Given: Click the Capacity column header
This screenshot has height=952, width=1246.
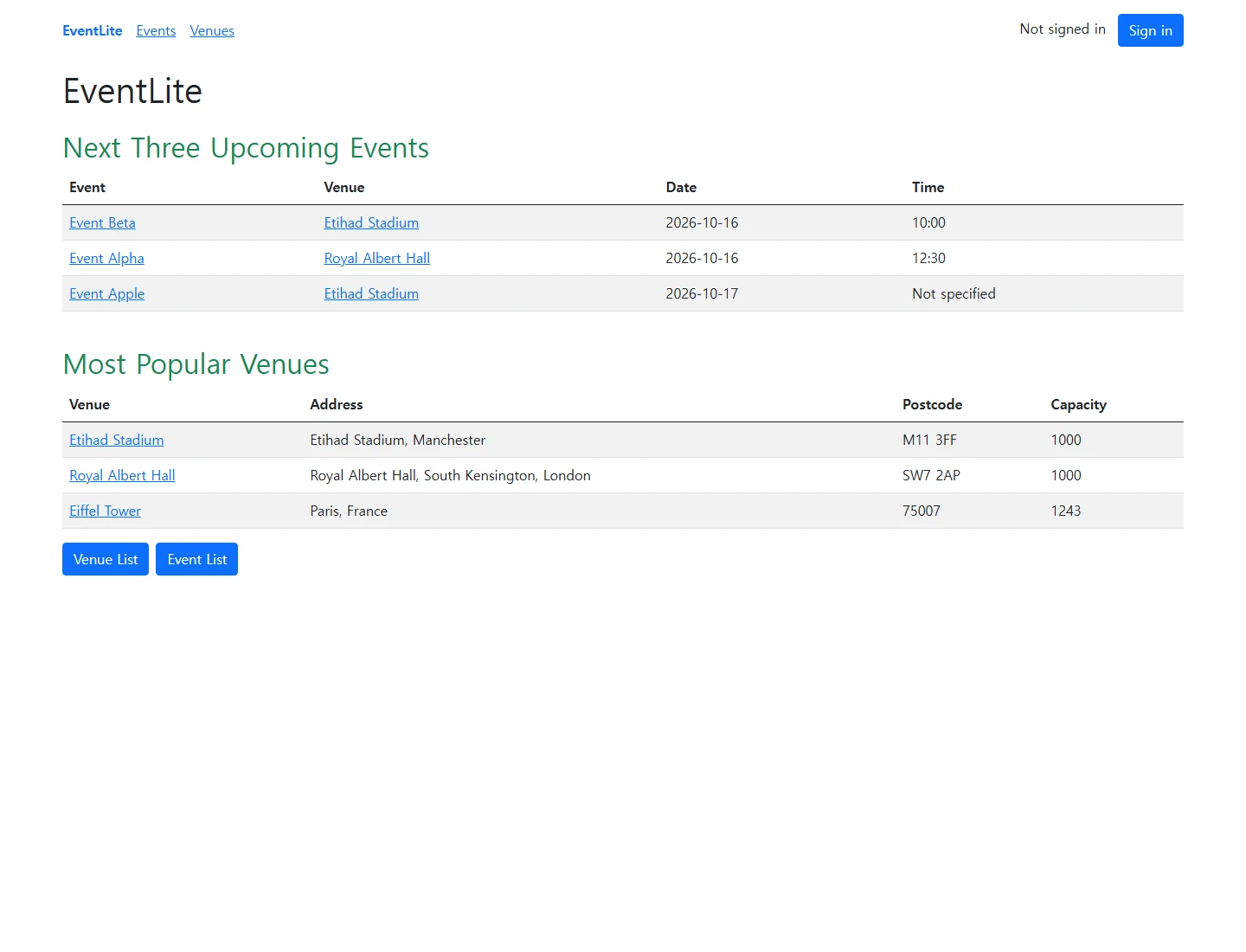Looking at the screenshot, I should pyautogui.click(x=1078, y=404).
